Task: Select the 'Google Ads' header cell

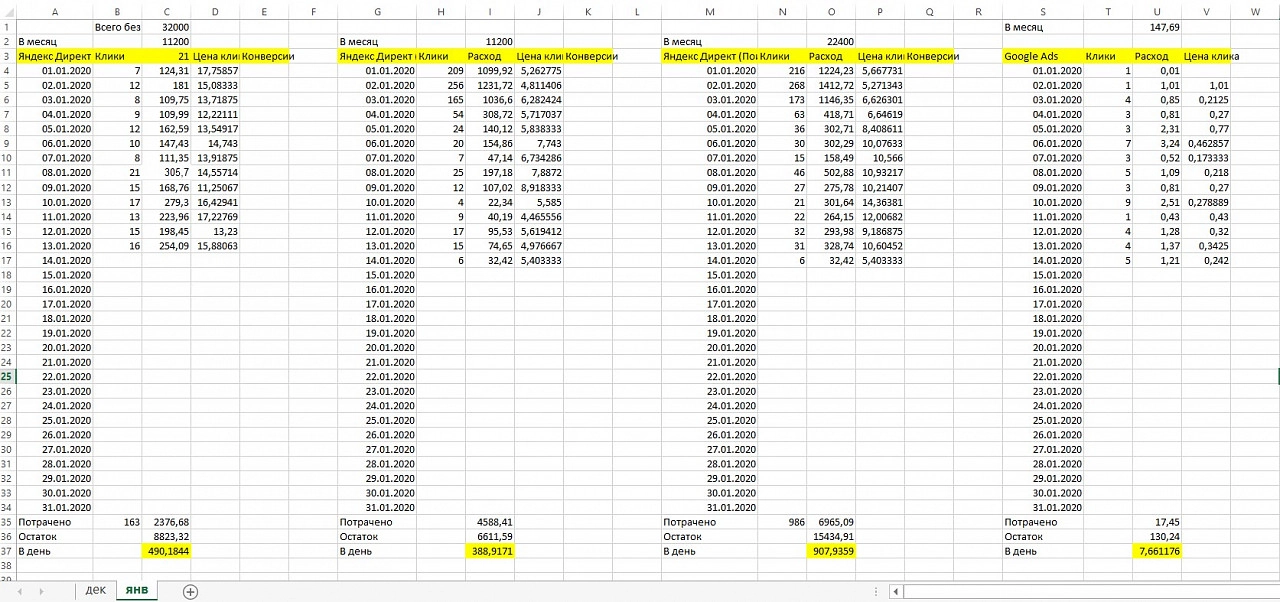Action: tap(1043, 56)
